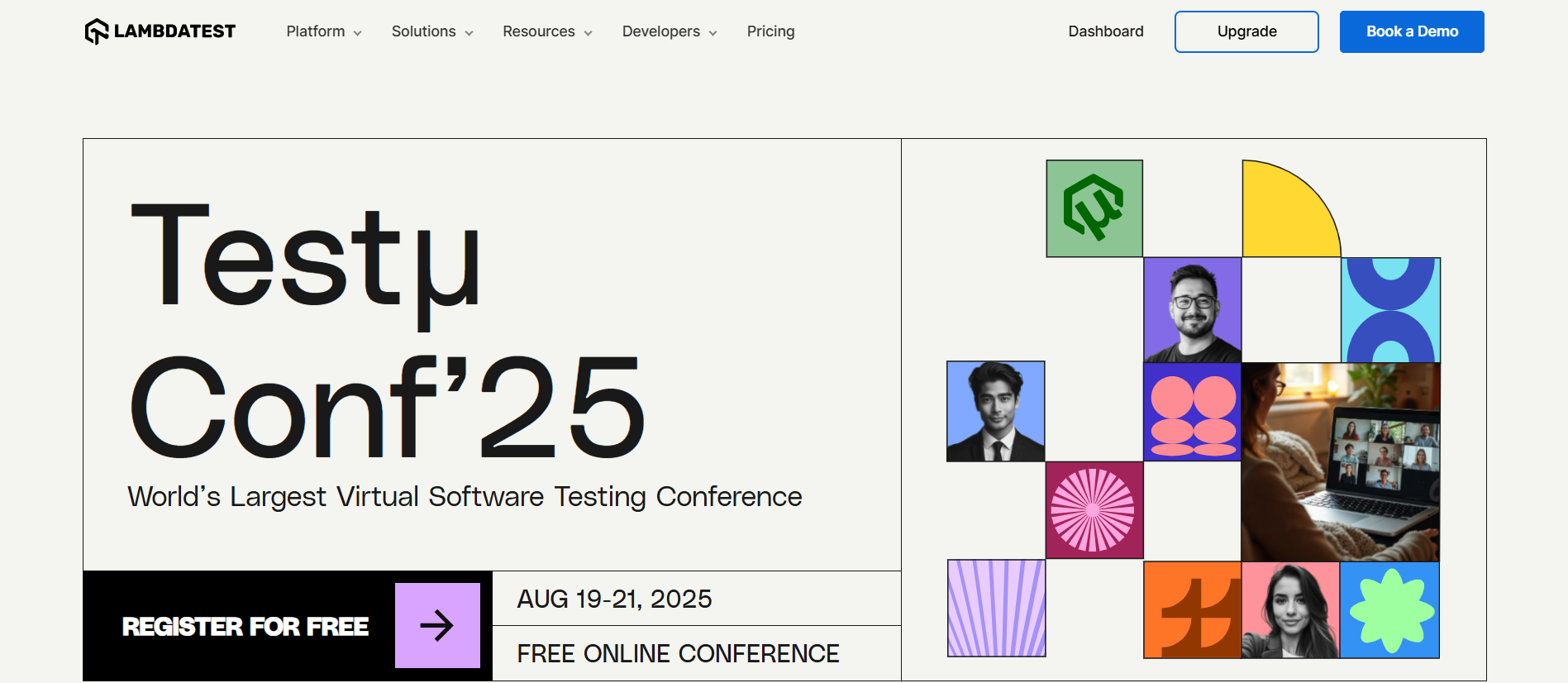Expand the Solutions menu chevron

coord(469,33)
